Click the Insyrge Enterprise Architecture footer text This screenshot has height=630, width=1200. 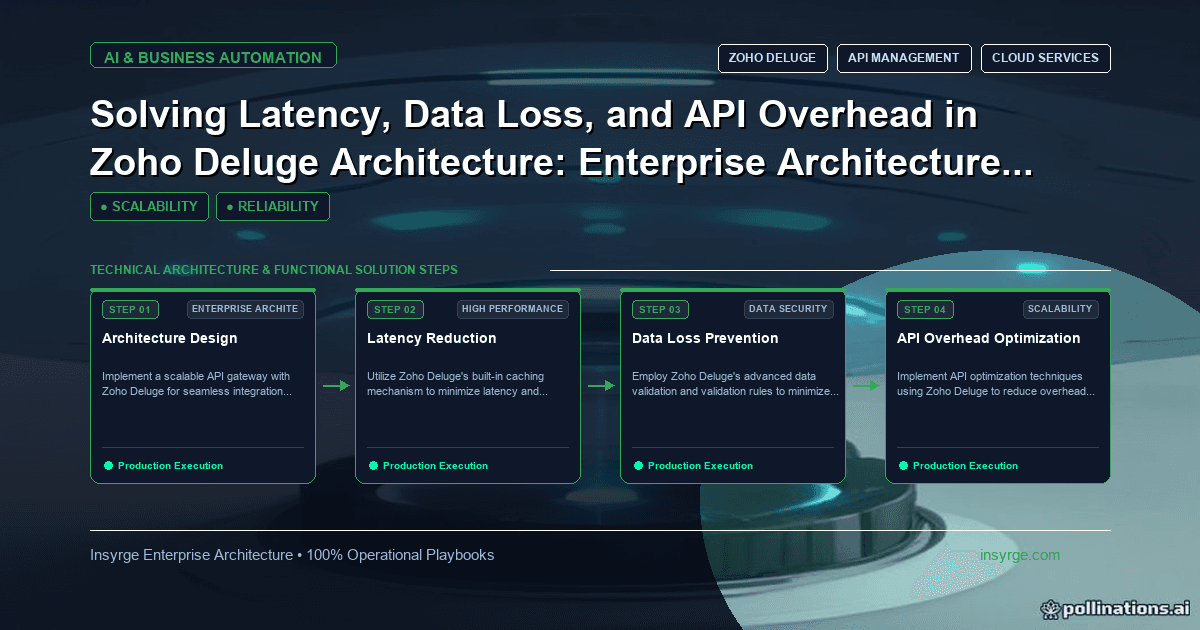point(292,555)
